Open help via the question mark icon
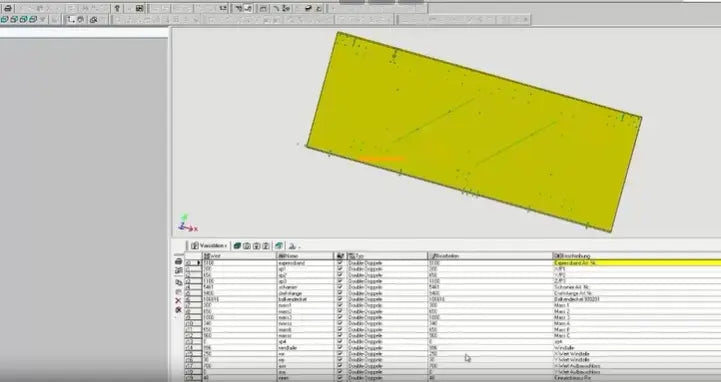721x382 pixels. click(117, 8)
